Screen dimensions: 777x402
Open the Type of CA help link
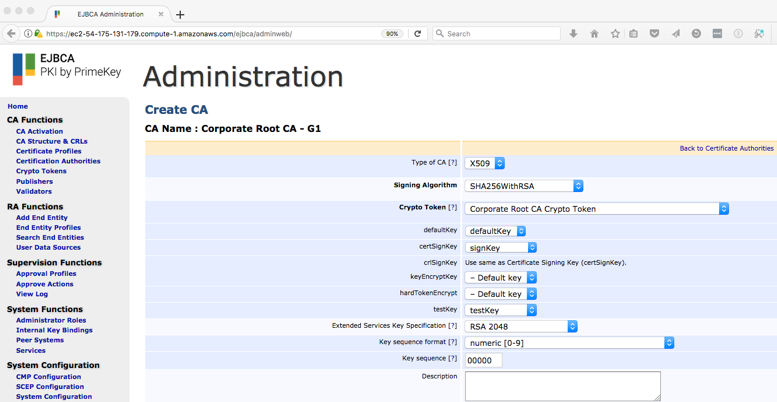pos(453,162)
